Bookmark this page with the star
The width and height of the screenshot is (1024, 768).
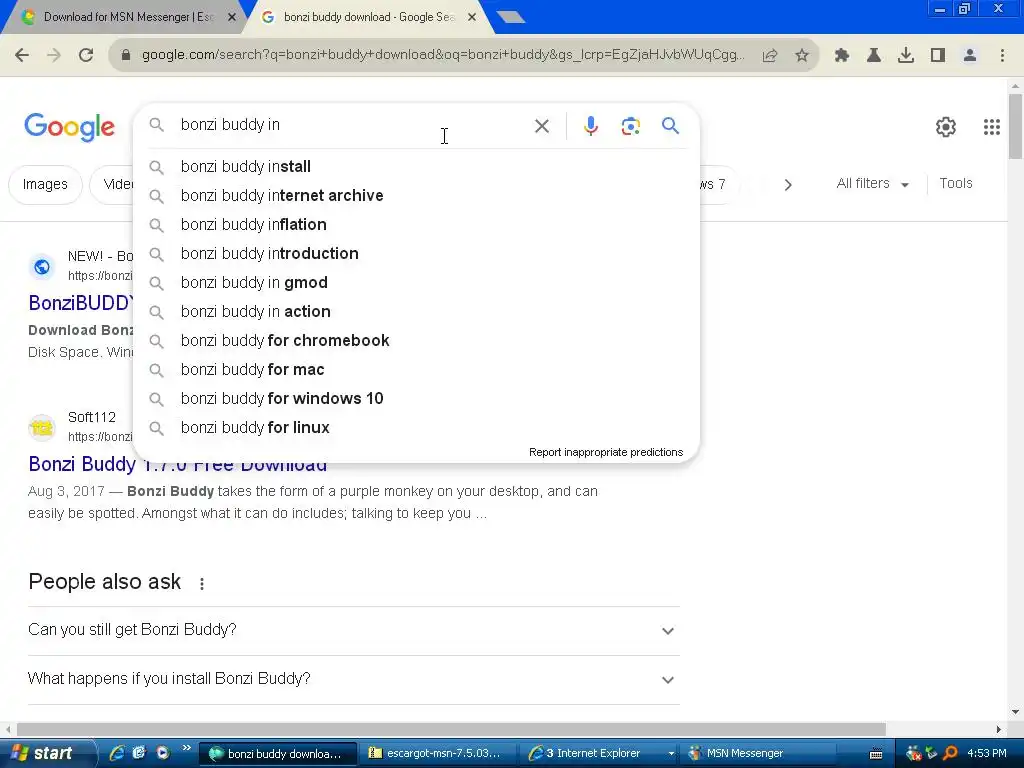802,56
